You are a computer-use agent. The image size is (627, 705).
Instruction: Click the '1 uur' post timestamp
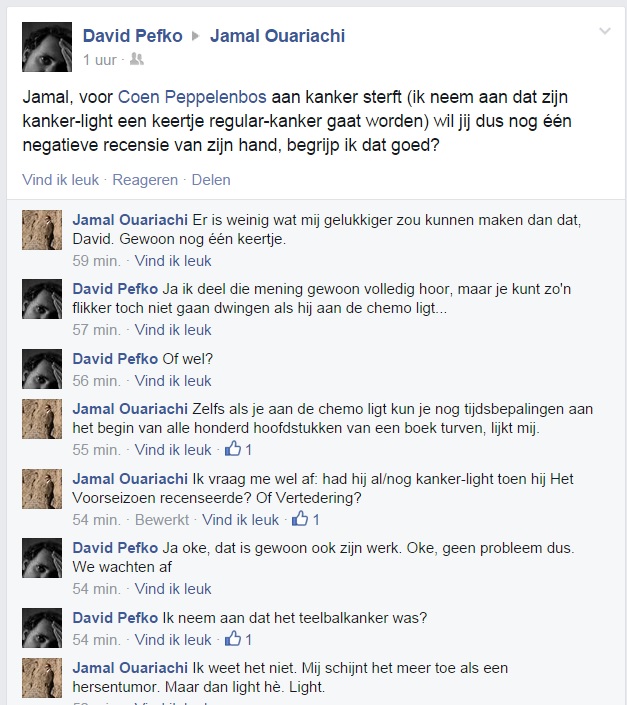click(x=100, y=60)
